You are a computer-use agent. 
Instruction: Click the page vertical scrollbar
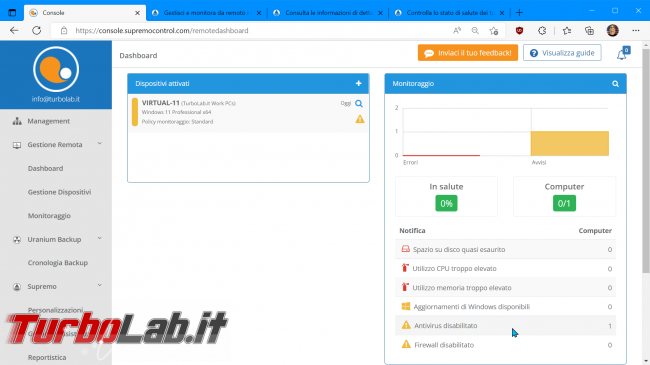coord(646,161)
